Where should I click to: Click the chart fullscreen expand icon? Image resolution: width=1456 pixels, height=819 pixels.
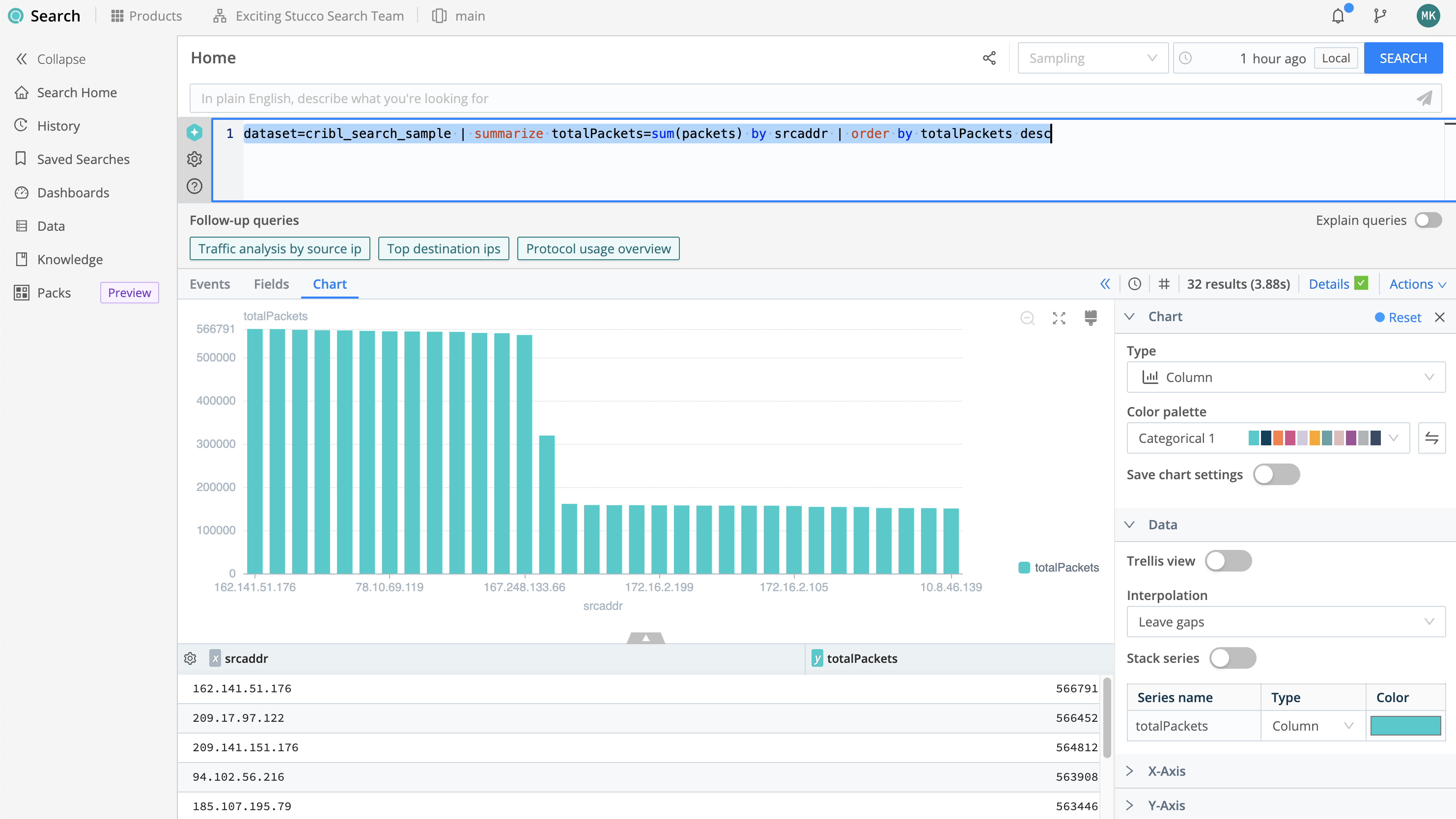(1059, 318)
